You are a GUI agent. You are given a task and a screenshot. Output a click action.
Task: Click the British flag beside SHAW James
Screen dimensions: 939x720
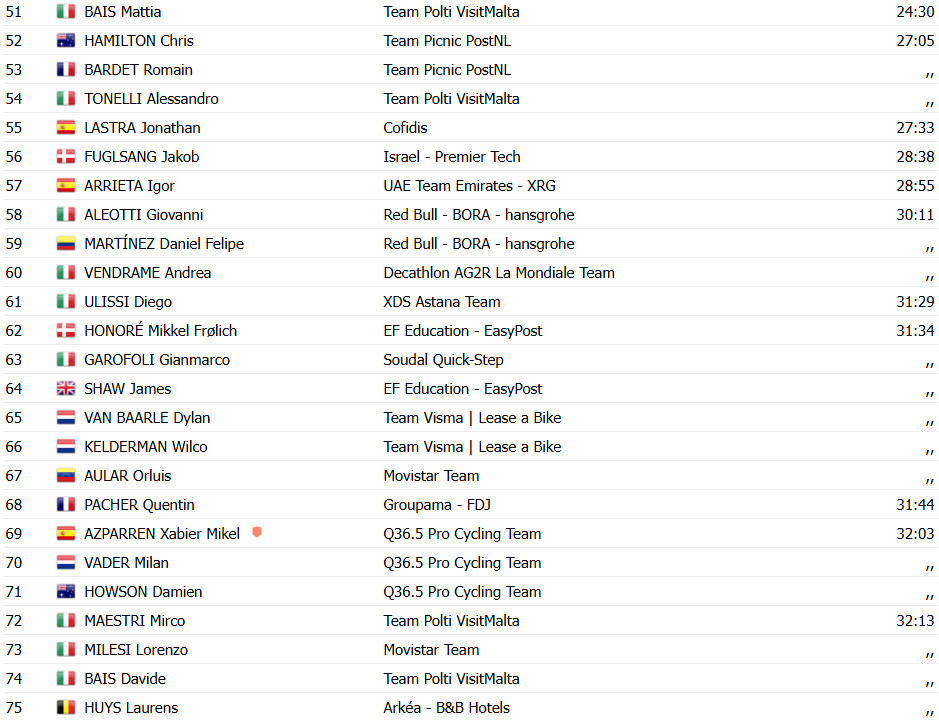click(x=66, y=388)
